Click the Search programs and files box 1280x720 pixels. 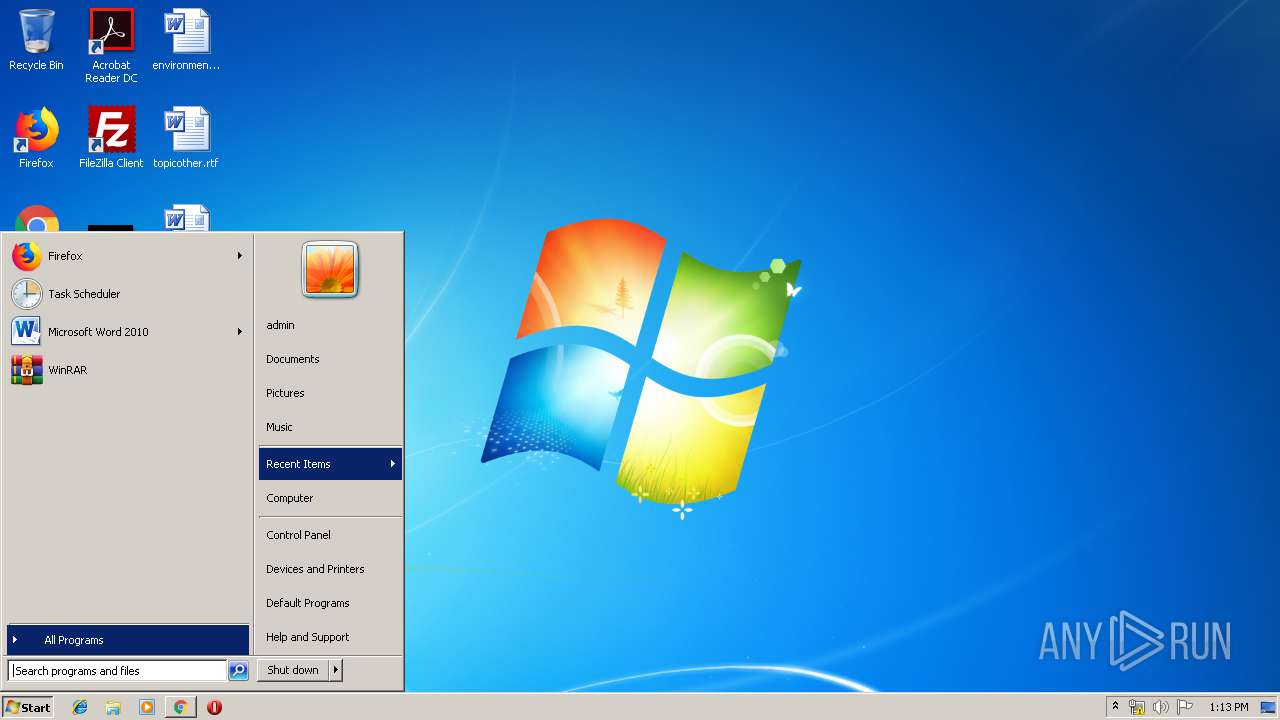click(117, 671)
